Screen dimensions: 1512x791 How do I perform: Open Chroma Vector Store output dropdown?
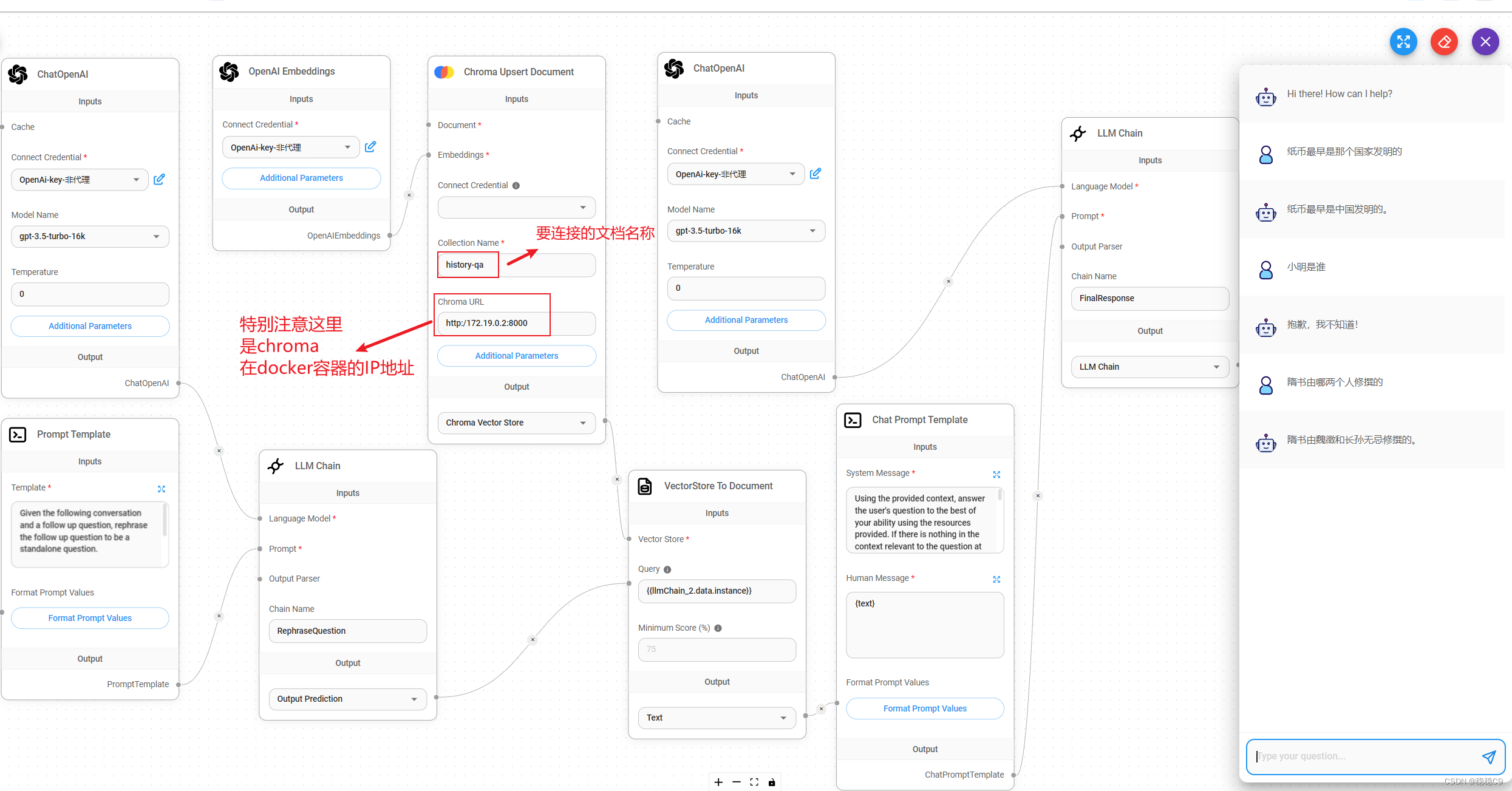pyautogui.click(x=516, y=423)
